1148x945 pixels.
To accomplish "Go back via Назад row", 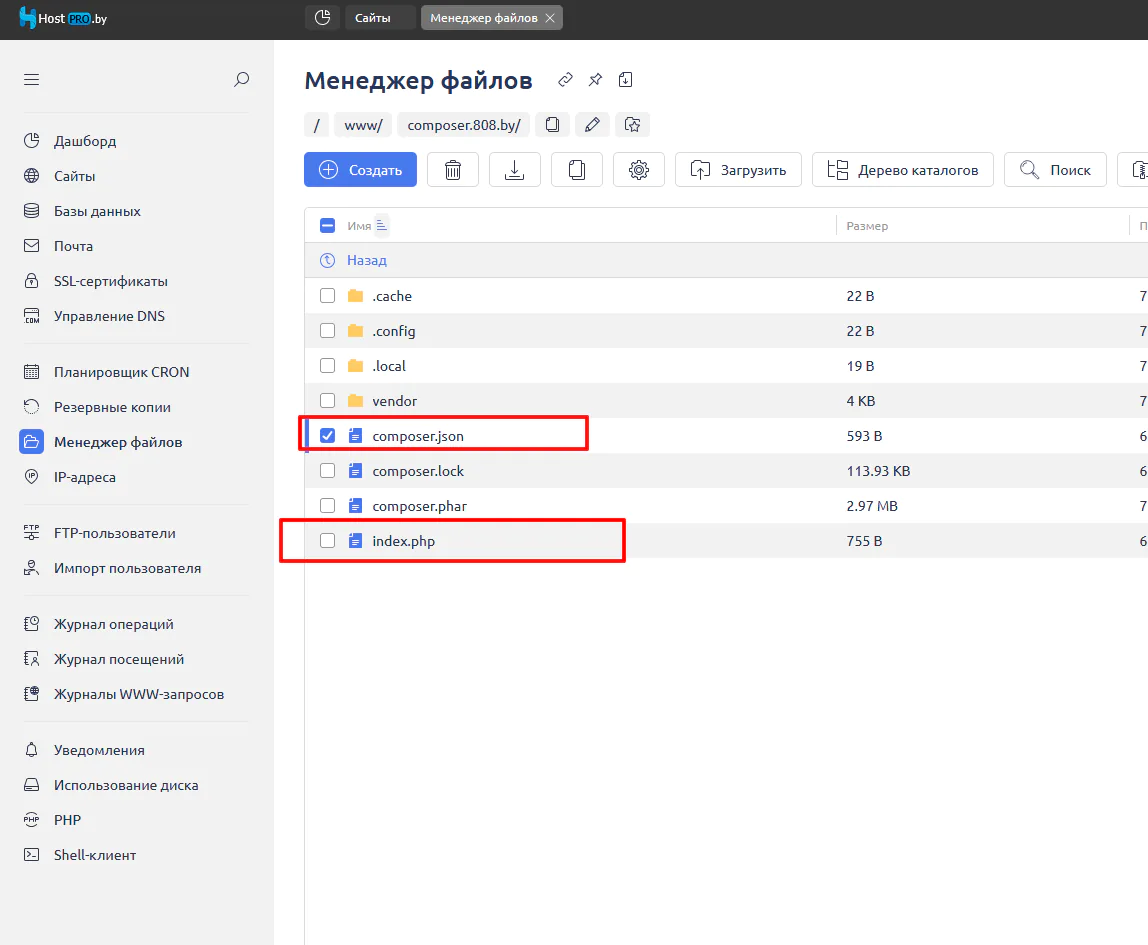I will 366,260.
